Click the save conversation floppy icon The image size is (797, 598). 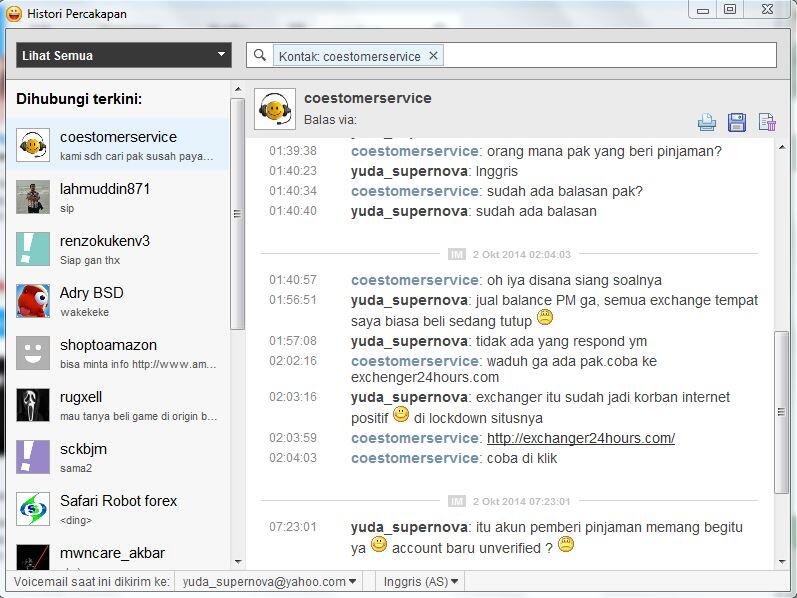(737, 123)
